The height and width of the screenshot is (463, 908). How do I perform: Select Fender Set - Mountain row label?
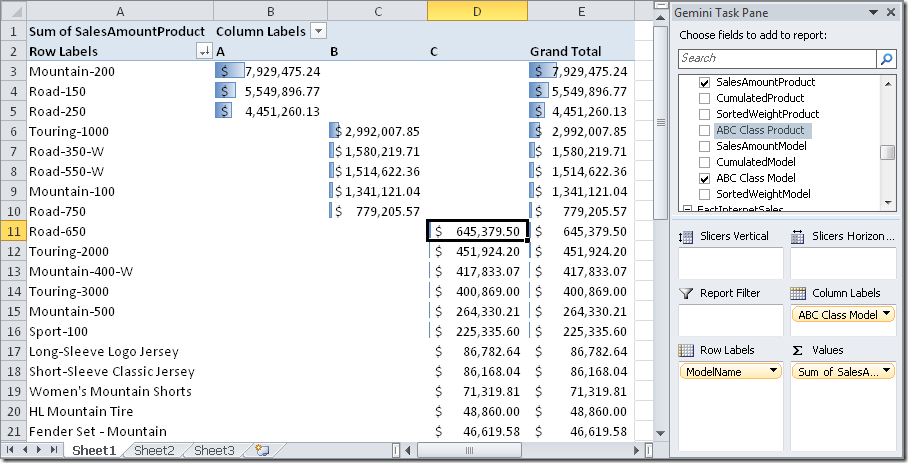pyautogui.click(x=120, y=431)
